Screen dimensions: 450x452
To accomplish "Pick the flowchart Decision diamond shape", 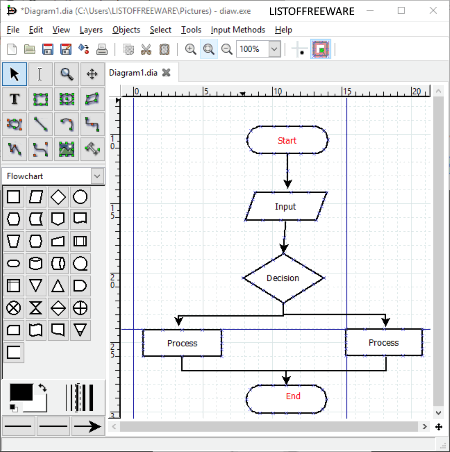I will [x=58, y=197].
